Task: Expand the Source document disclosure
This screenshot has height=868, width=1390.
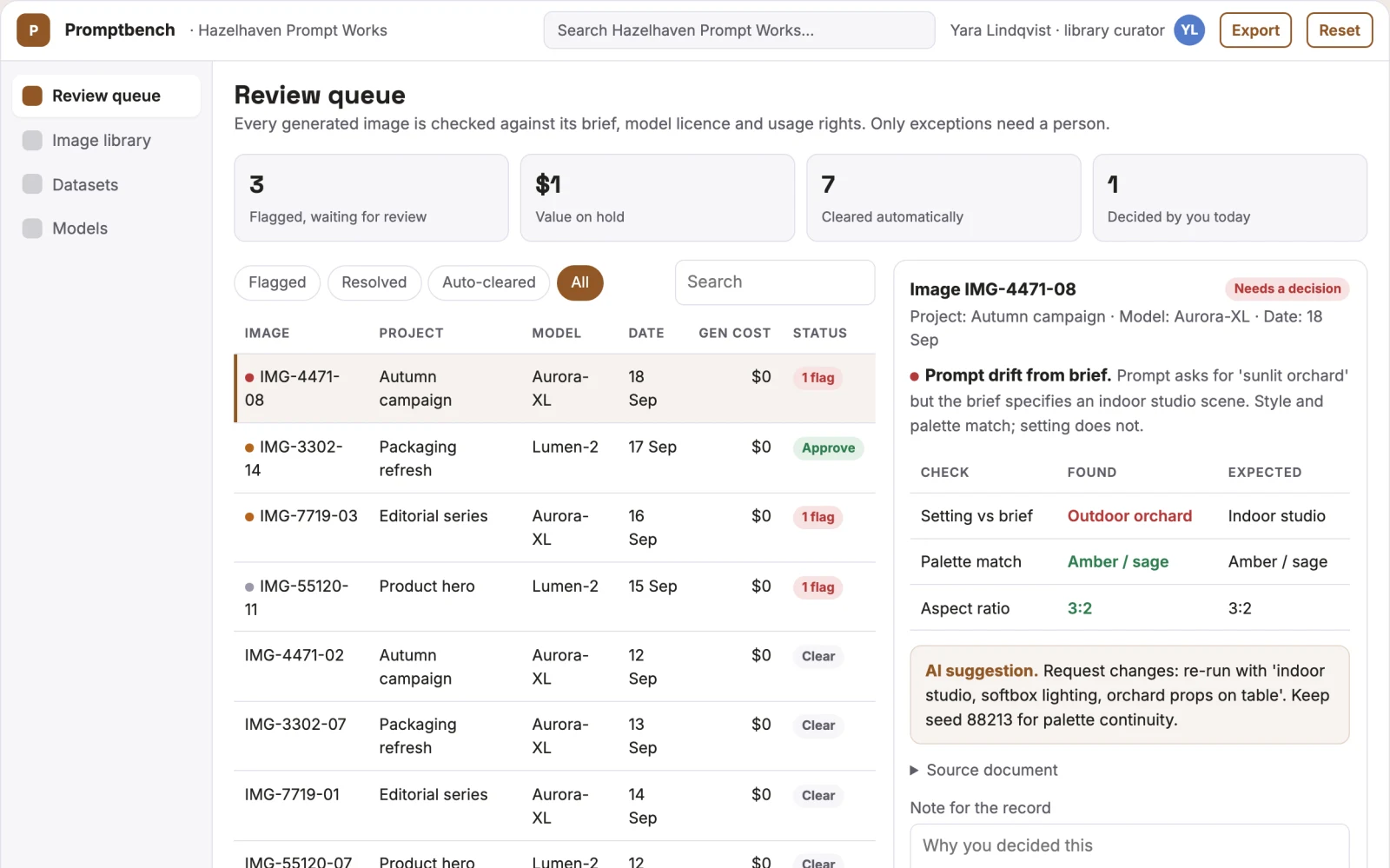Action: pyautogui.click(x=983, y=770)
